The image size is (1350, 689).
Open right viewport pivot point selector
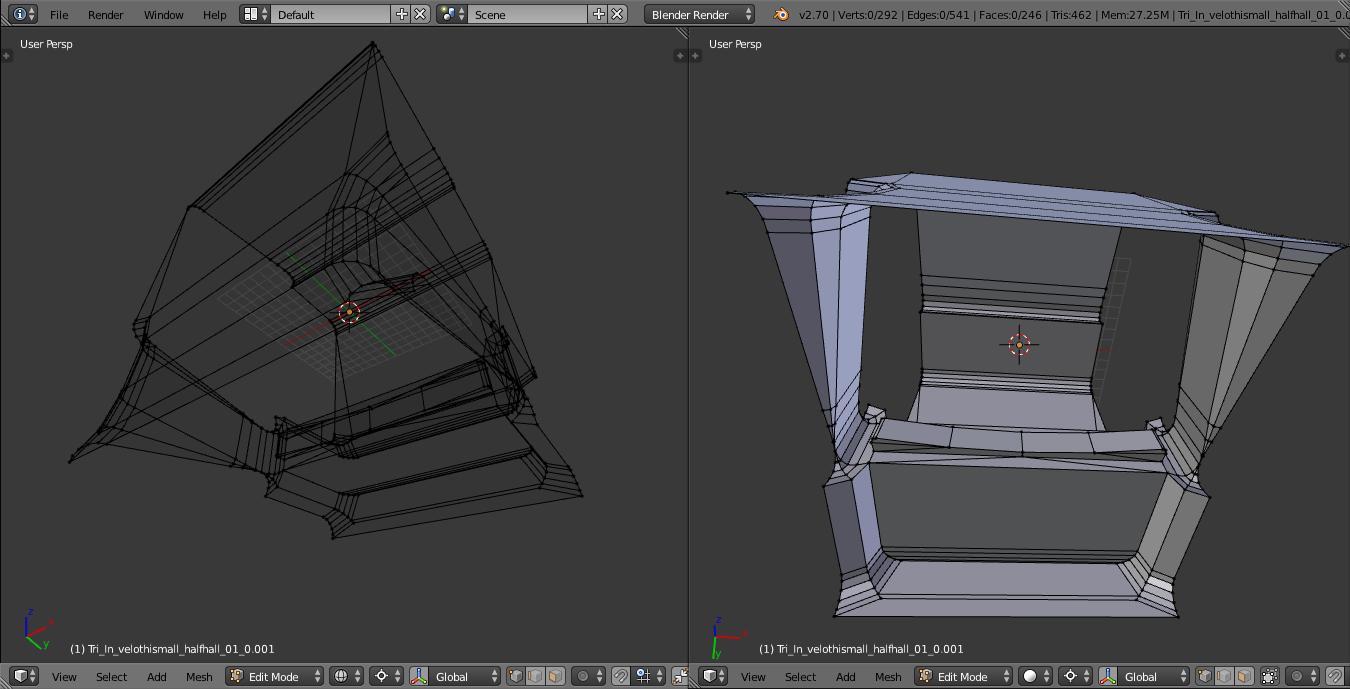click(x=1074, y=676)
